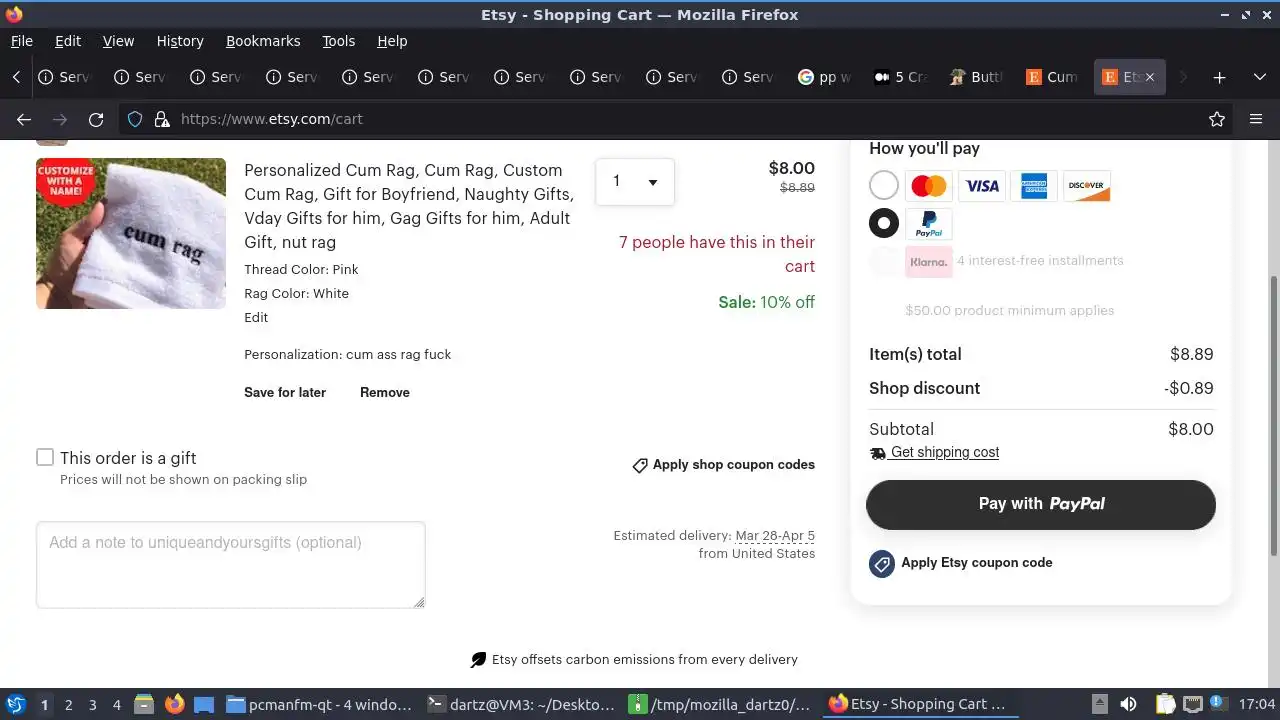1280x720 pixels.
Task: Open the View menu
Action: tap(118, 41)
